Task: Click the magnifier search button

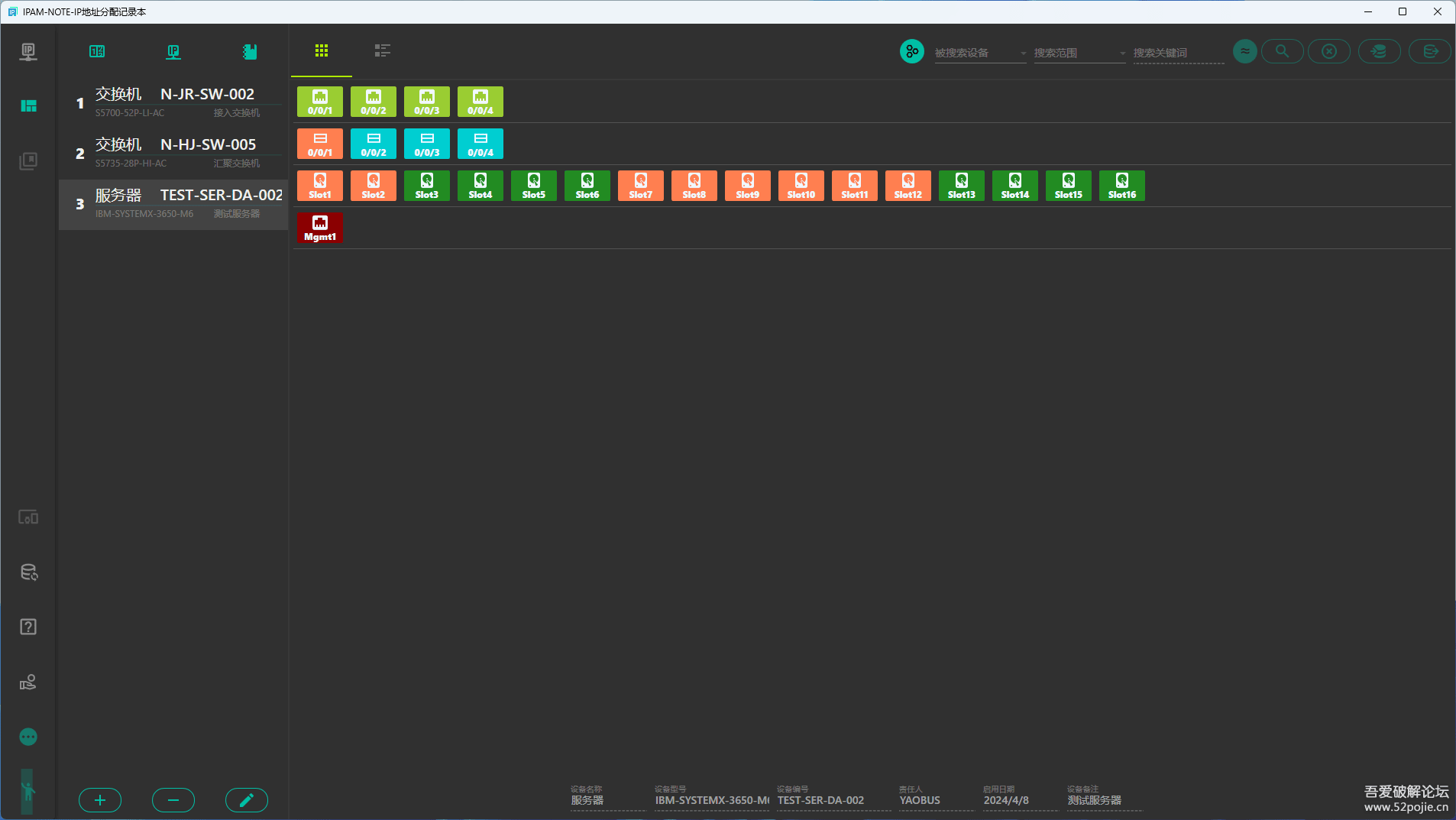Action: click(x=1282, y=51)
